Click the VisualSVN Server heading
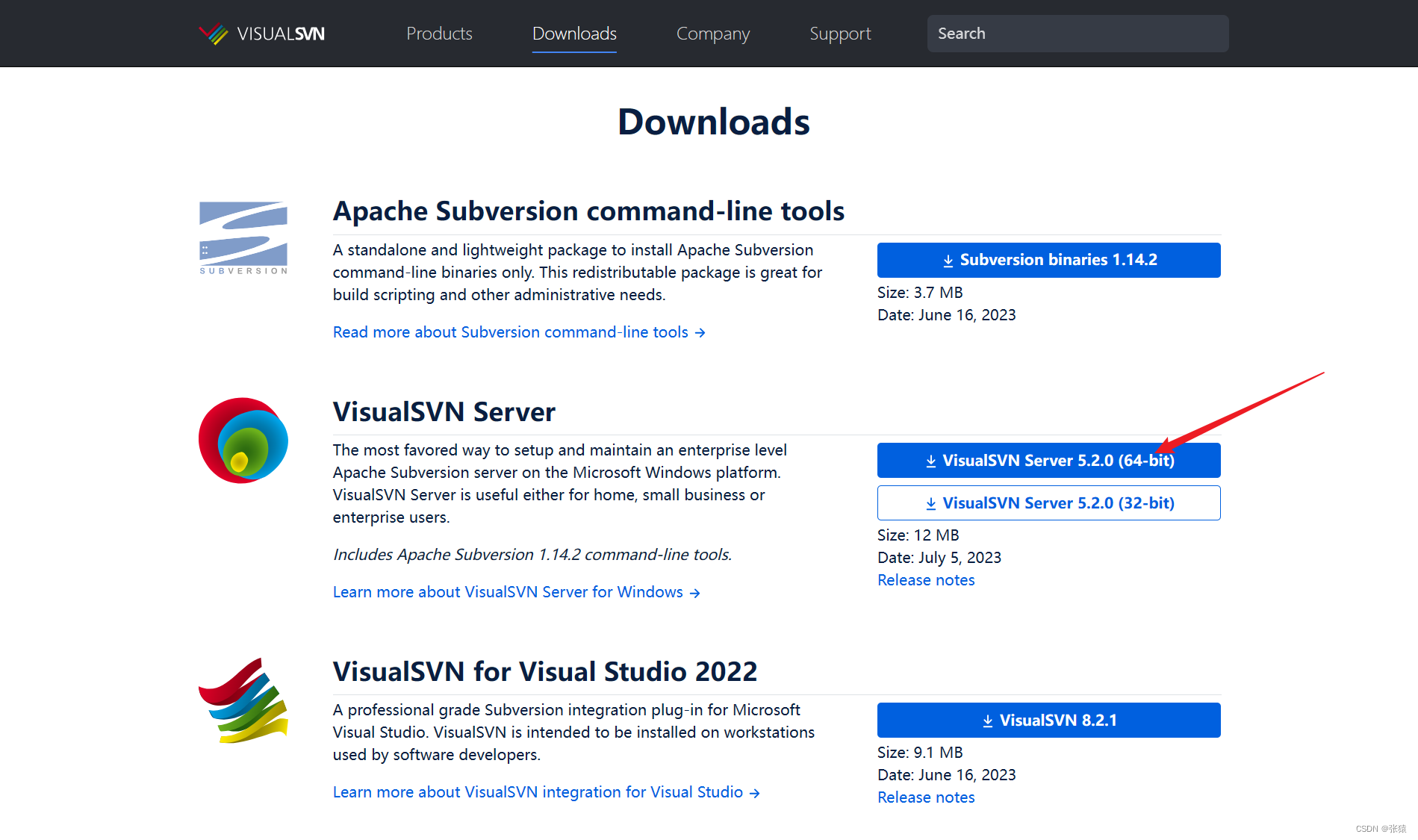Viewport: 1418px width, 840px height. [x=444, y=412]
